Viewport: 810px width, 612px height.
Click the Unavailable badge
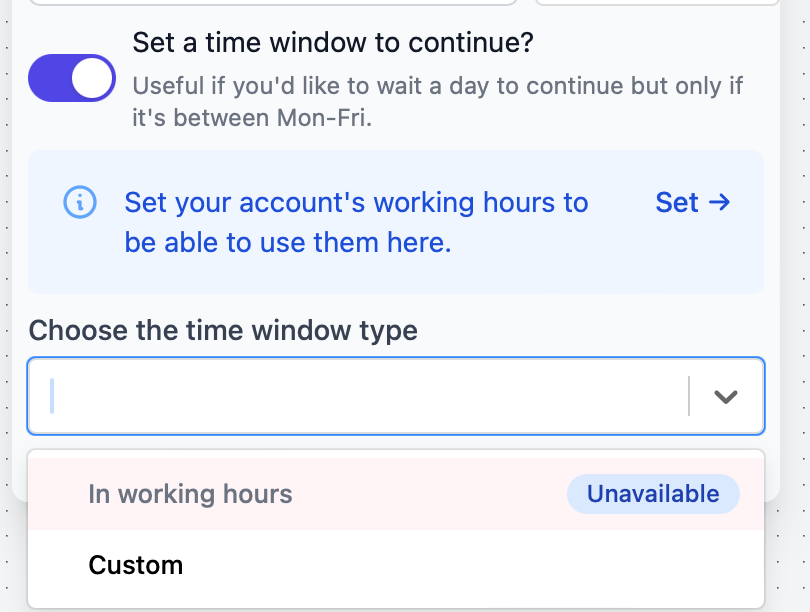(x=653, y=493)
